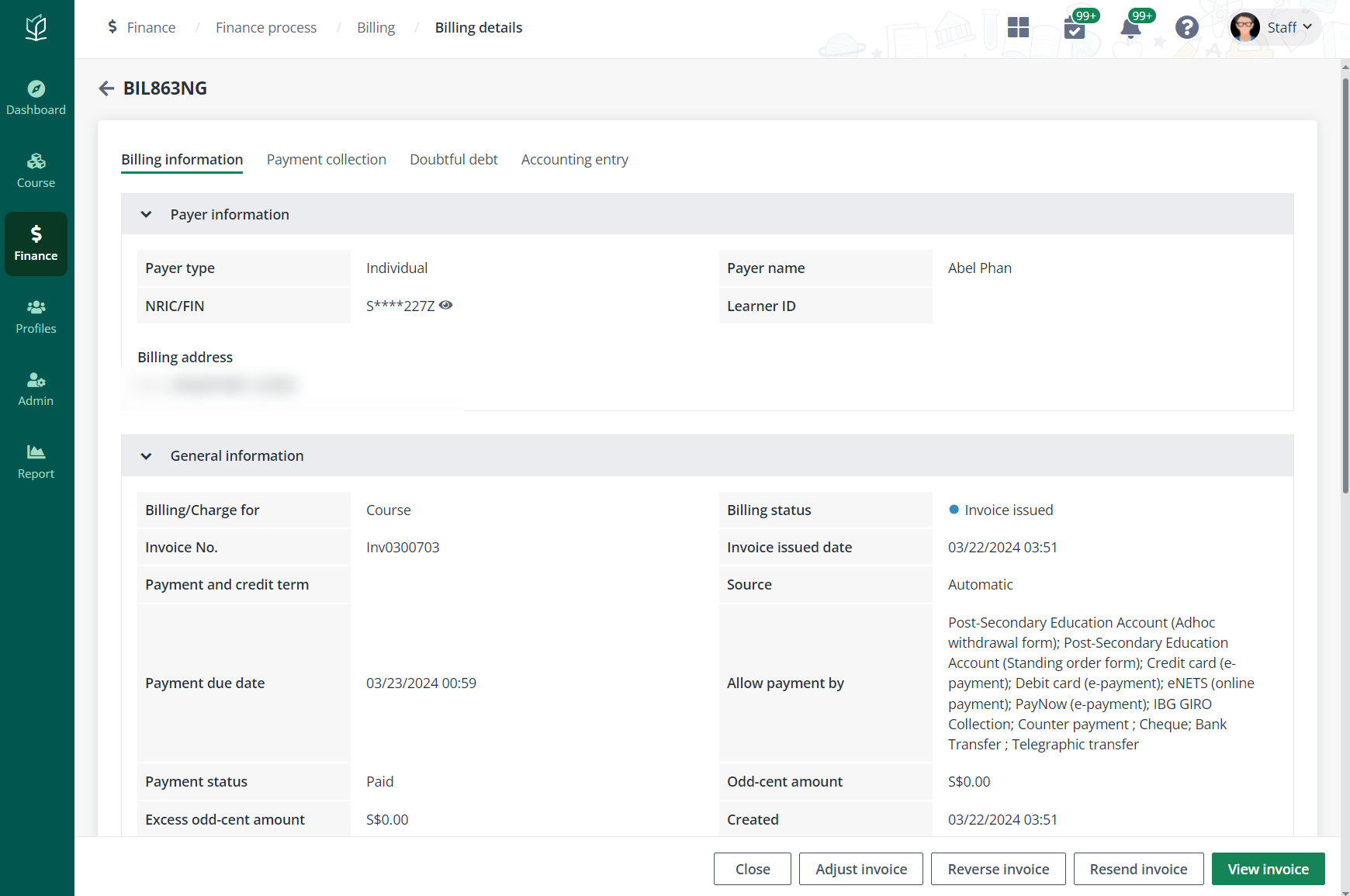Click the Resend invoice button
The width and height of the screenshot is (1350, 896).
pos(1138,869)
